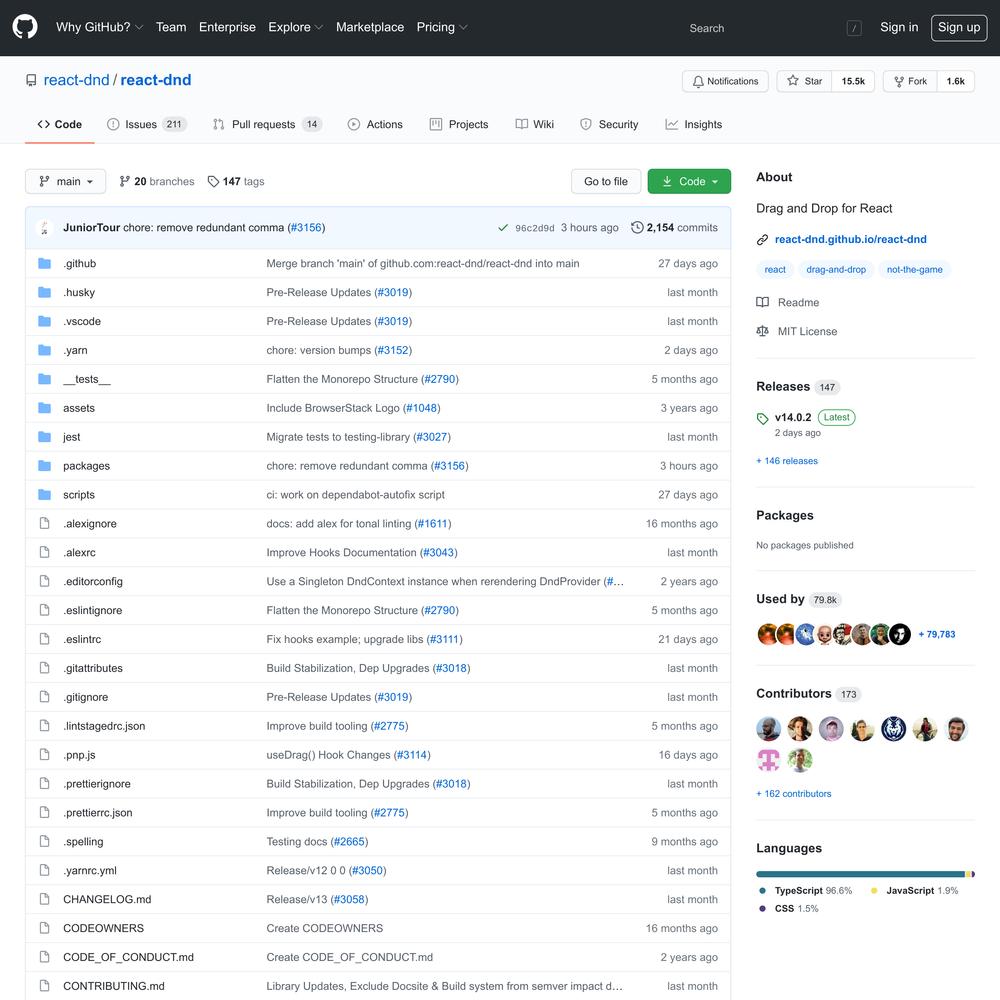The height and width of the screenshot is (1000, 1000).
Task: Open the CONTRIBUTING.md file
Action: [114, 987]
